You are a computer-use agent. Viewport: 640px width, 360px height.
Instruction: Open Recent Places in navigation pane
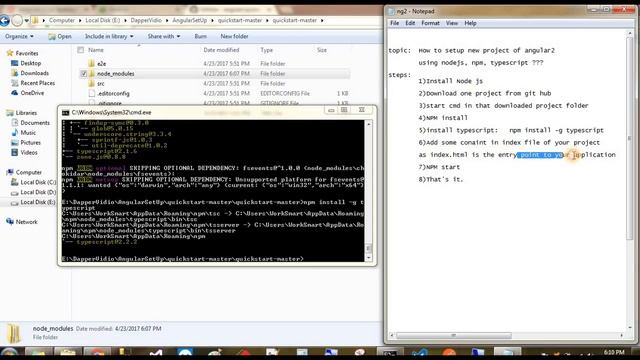(38, 83)
